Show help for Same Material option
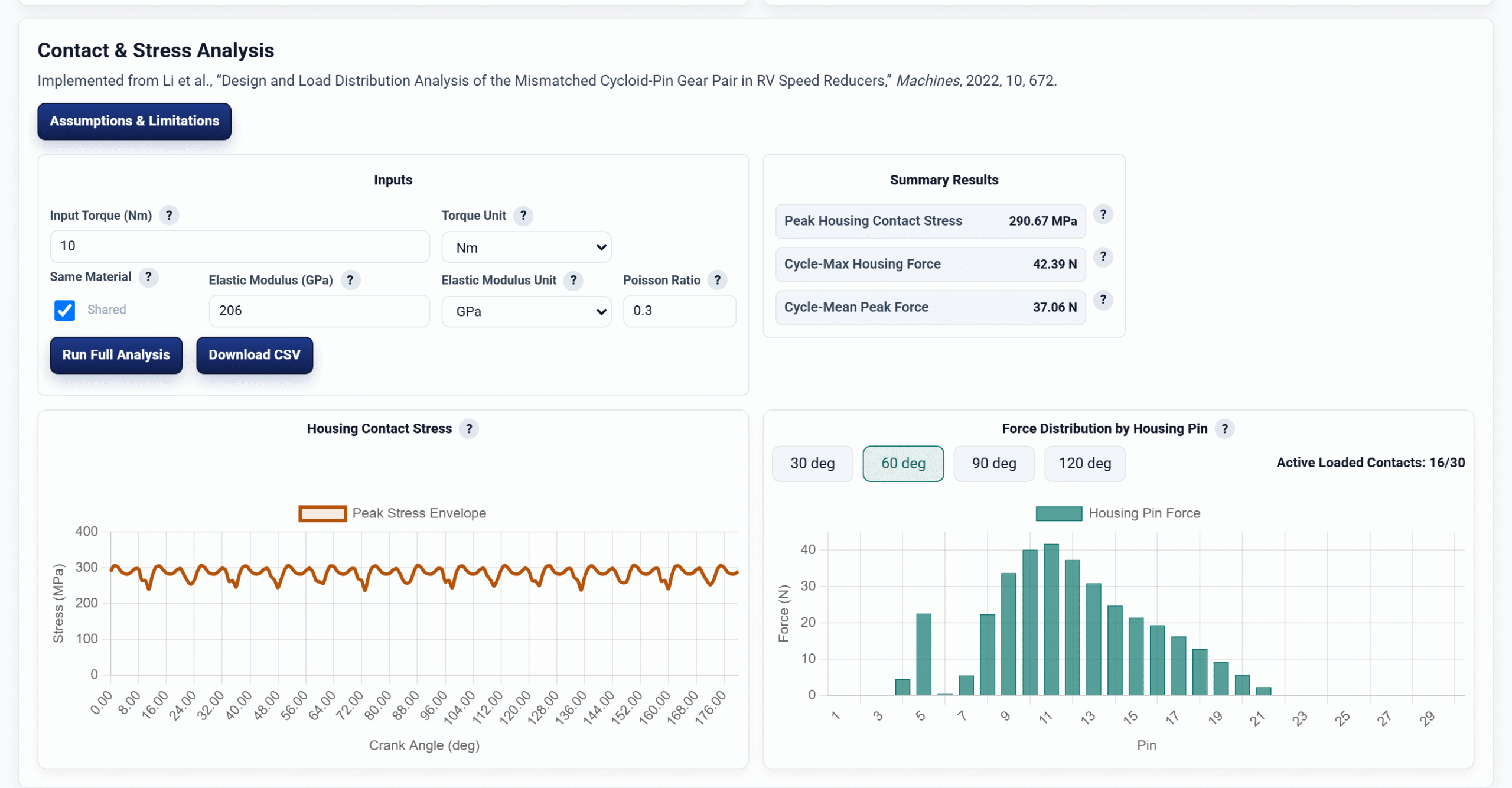 coord(148,277)
